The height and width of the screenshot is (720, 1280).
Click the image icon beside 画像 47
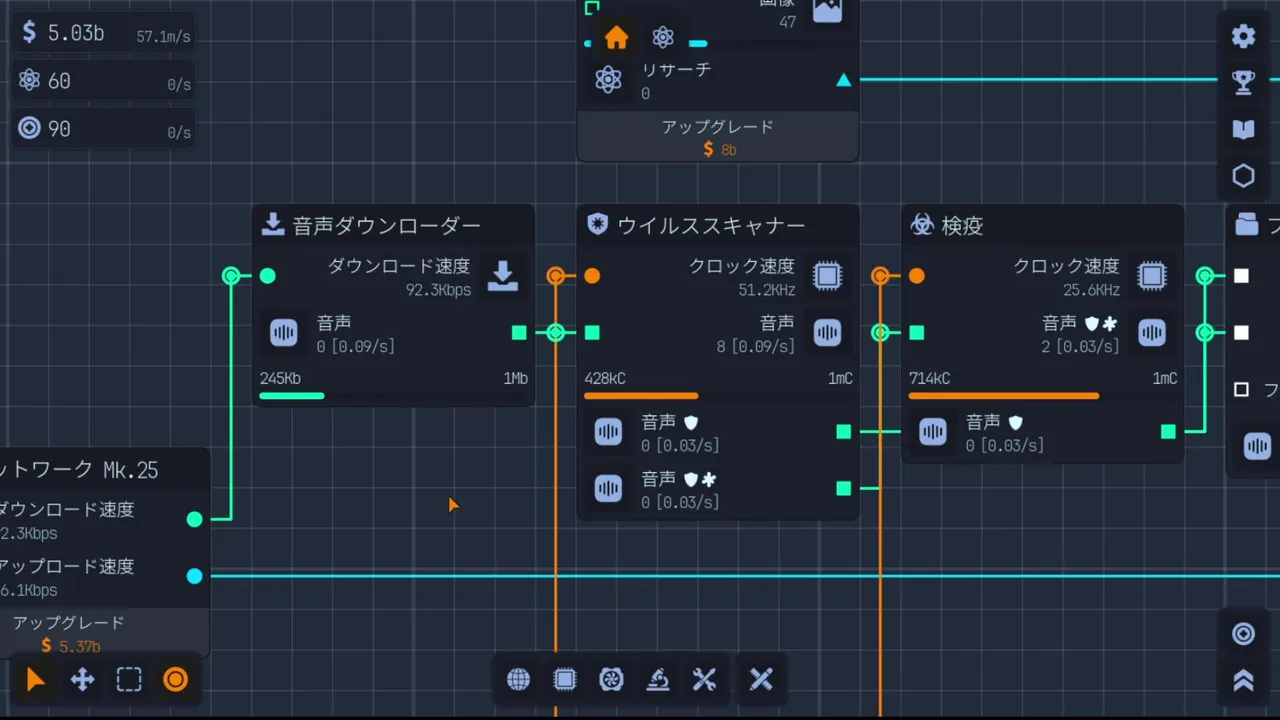pyautogui.click(x=827, y=10)
